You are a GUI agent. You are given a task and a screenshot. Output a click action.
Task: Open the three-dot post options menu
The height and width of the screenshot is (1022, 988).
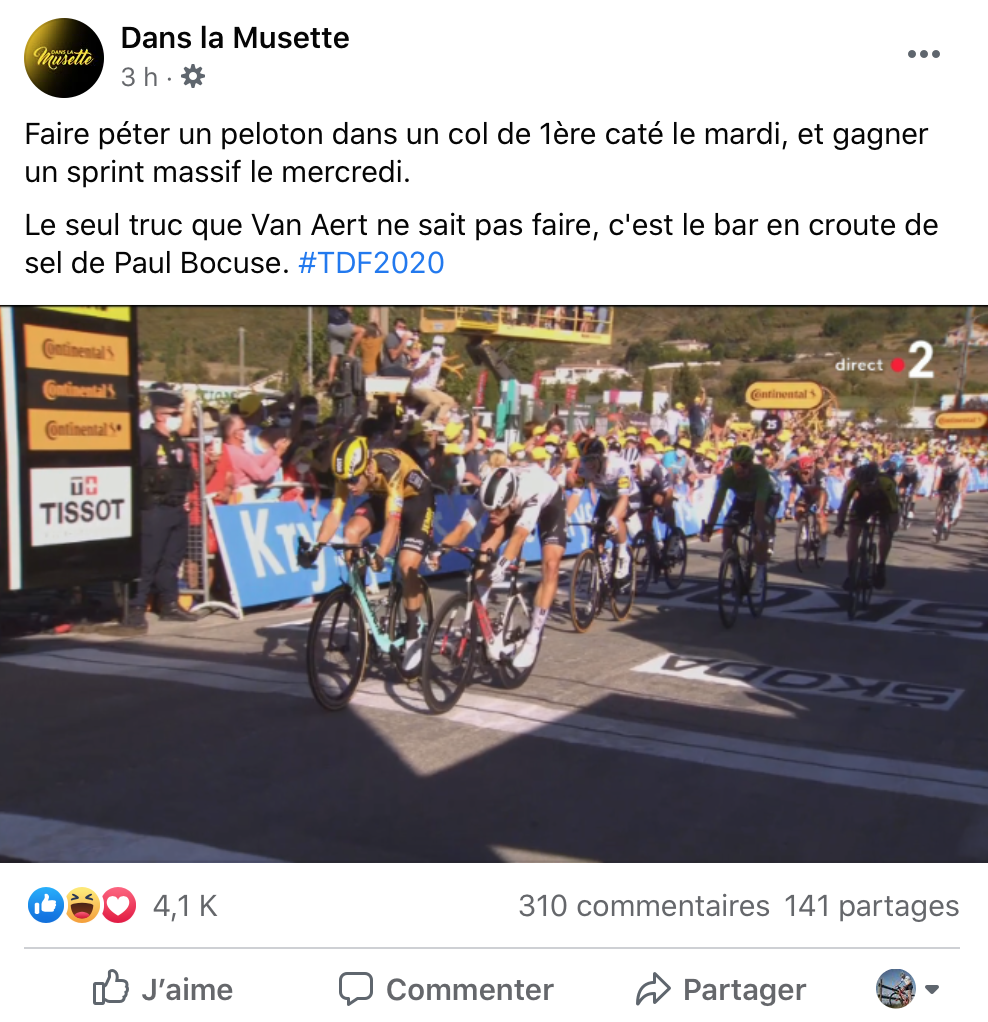tap(923, 54)
